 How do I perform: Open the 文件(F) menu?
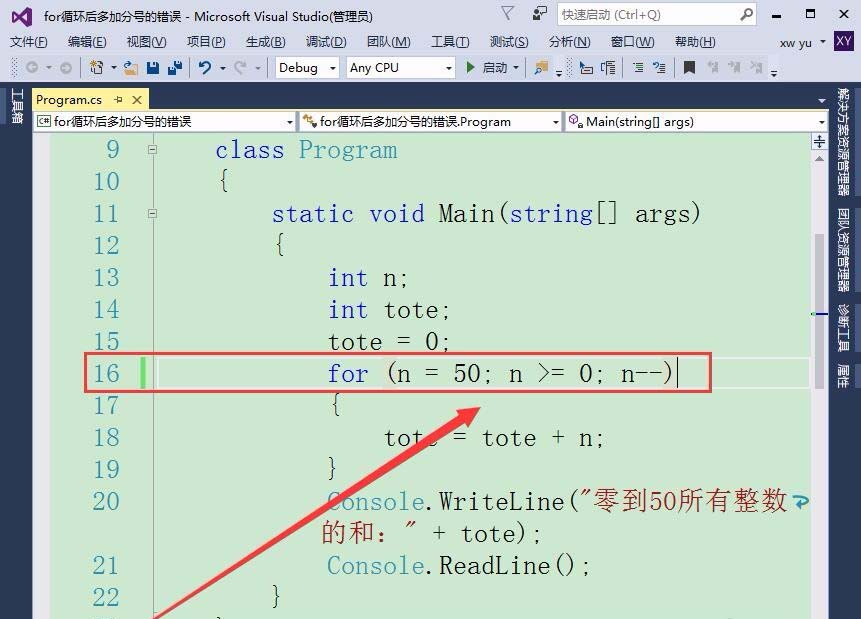(x=29, y=42)
